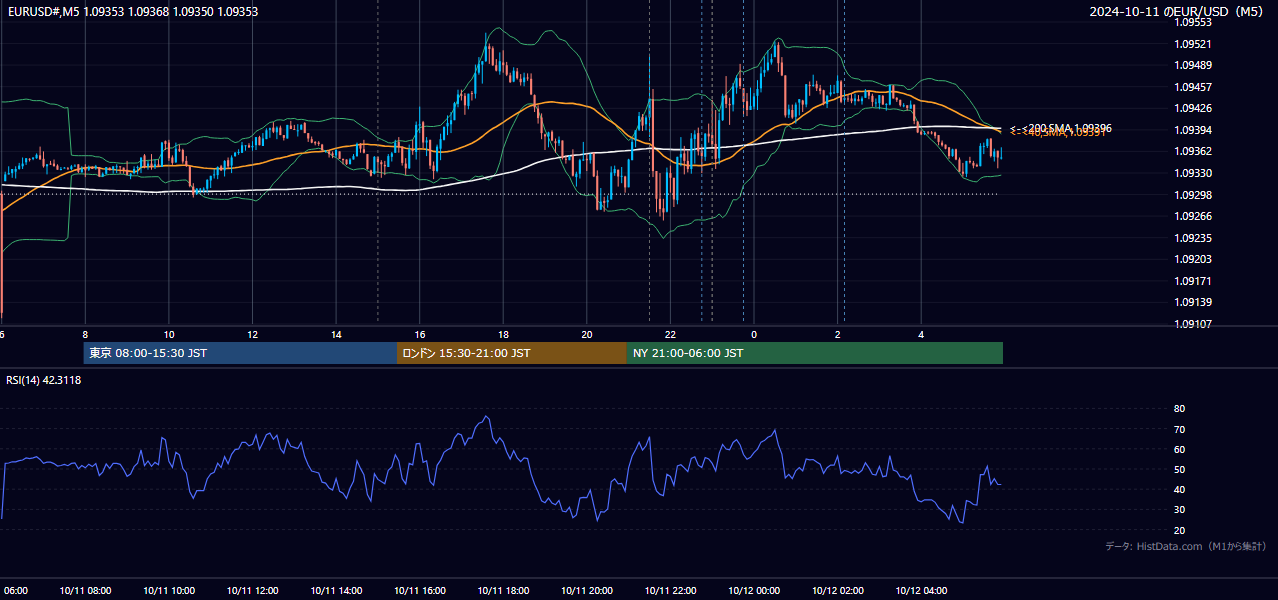The image size is (1278, 600).
Task: Click hour label 10 under price chart
Action: tap(169, 334)
